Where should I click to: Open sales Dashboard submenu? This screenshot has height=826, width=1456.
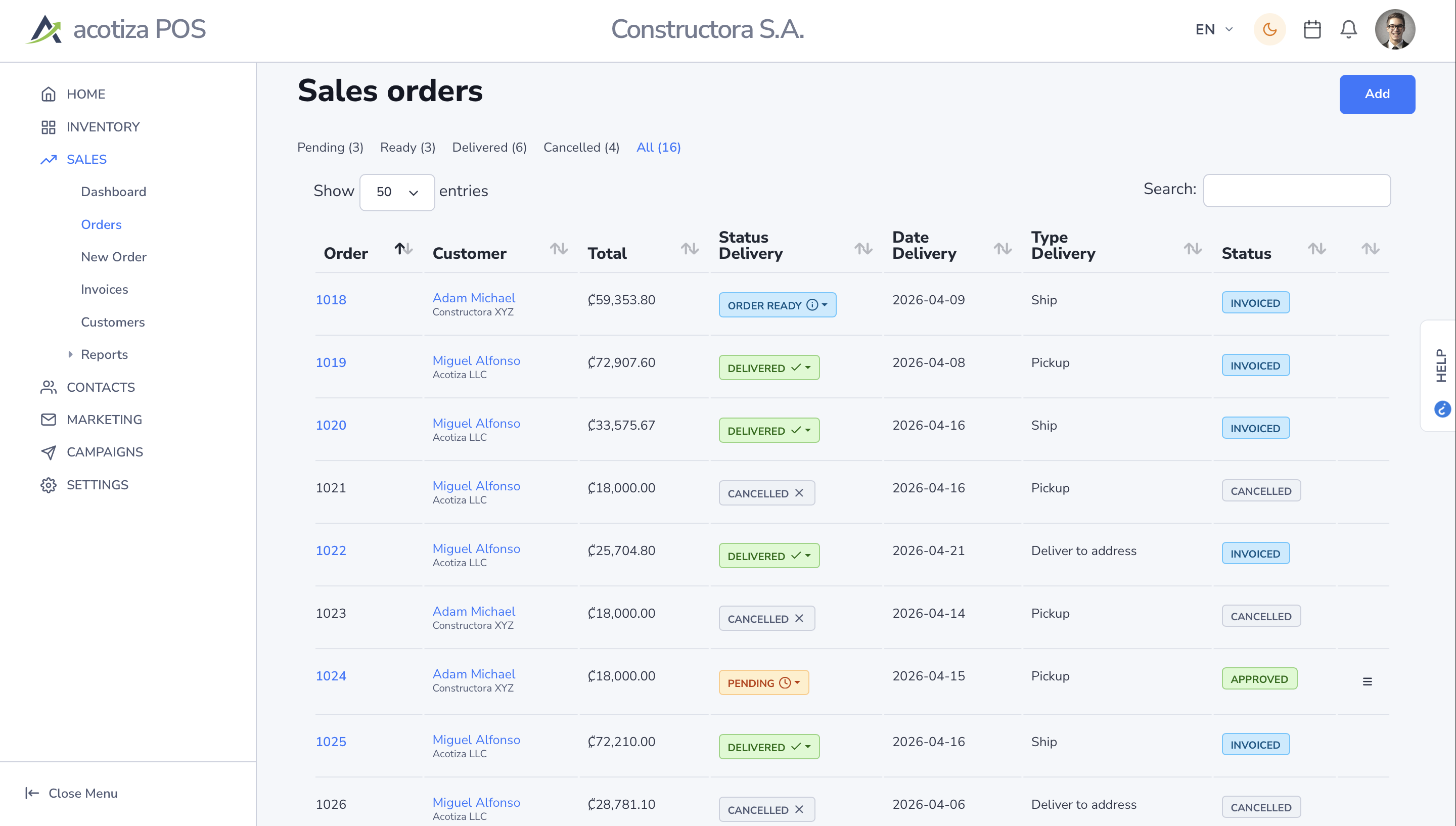click(x=113, y=191)
